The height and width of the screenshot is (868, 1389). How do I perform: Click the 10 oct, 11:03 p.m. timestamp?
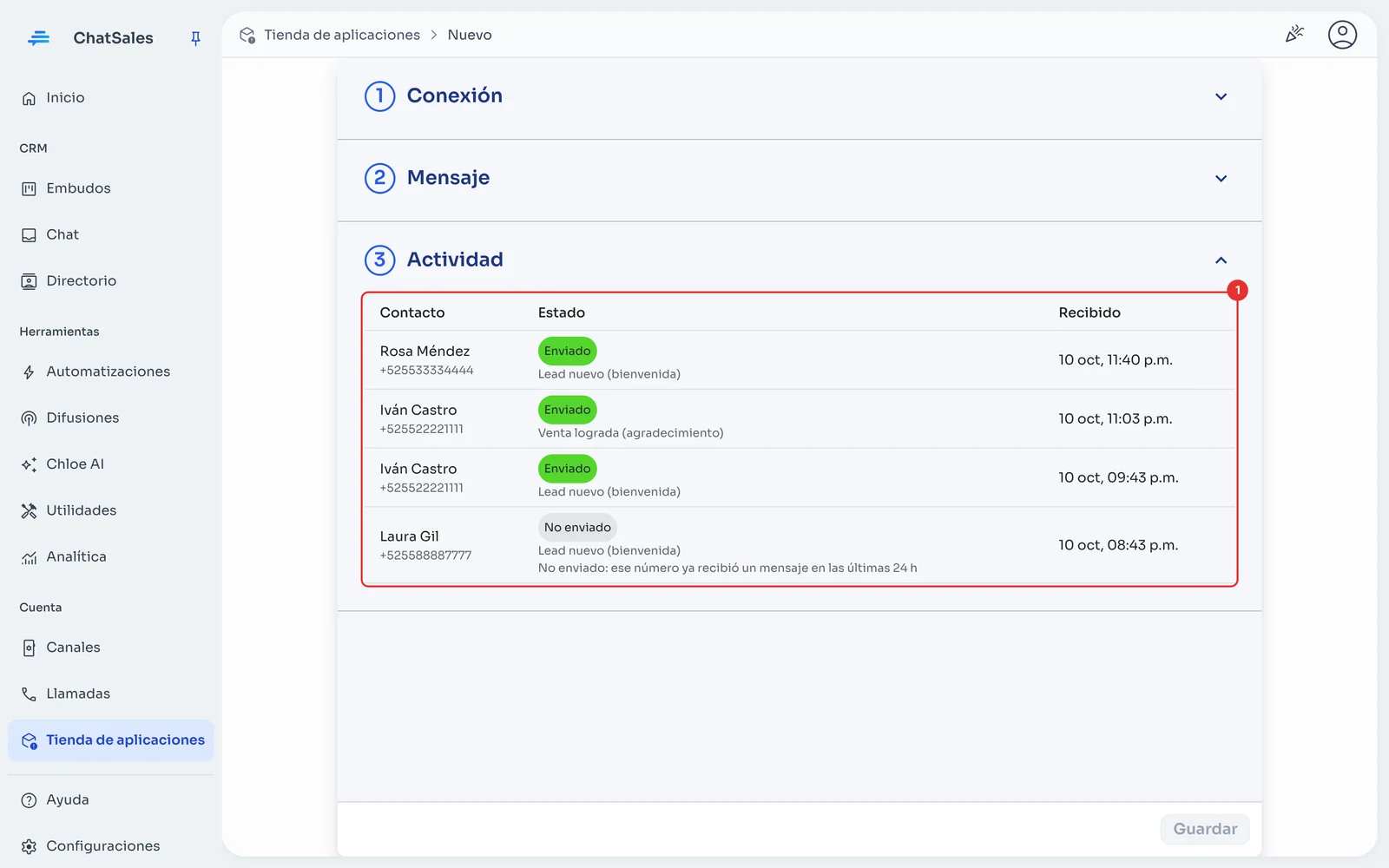click(1115, 418)
